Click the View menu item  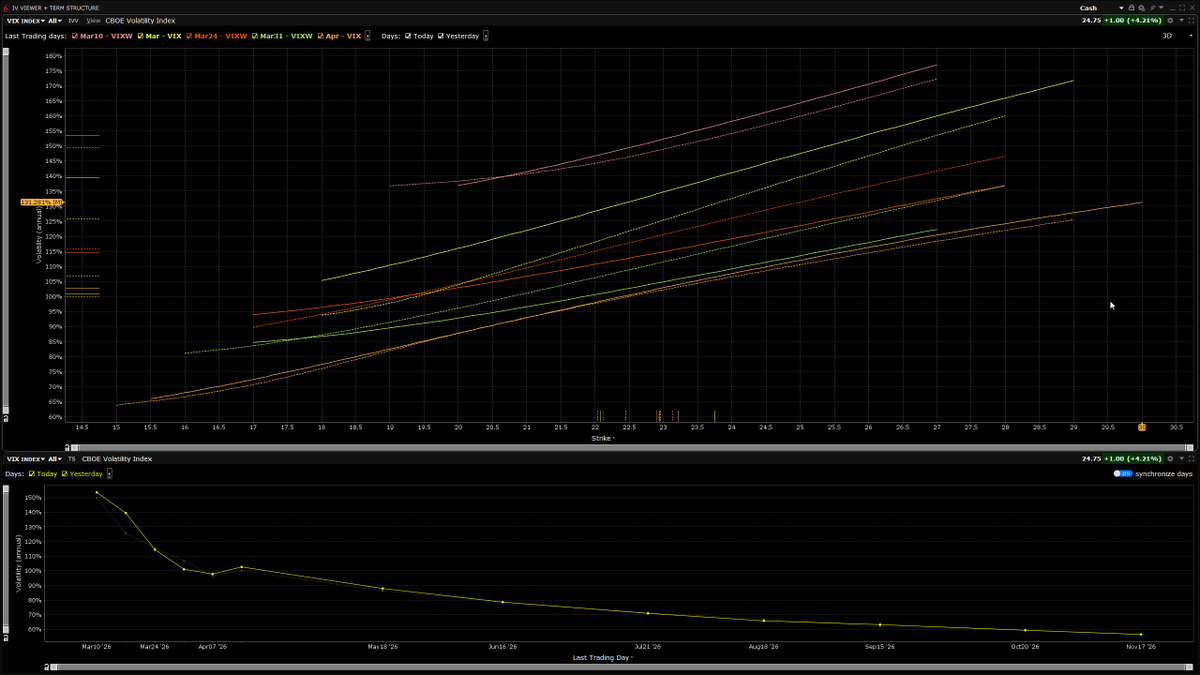pyautogui.click(x=93, y=20)
